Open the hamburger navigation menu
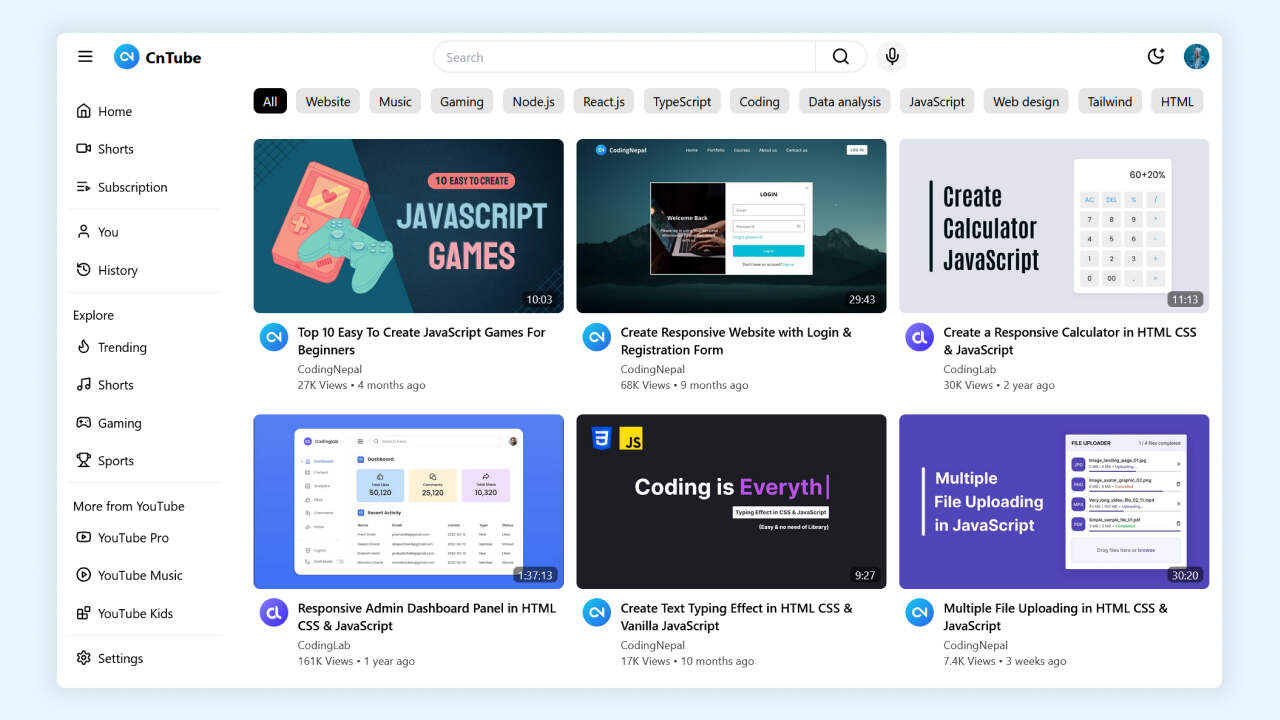Viewport: 1280px width, 720px height. click(85, 57)
